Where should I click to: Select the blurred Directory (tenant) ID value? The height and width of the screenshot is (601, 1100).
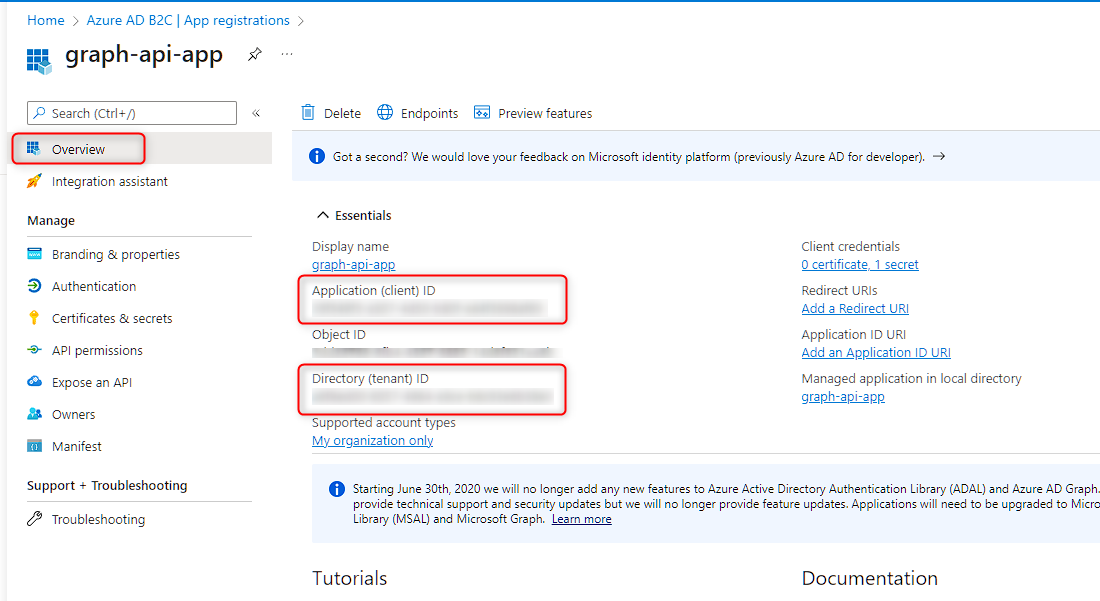432,396
